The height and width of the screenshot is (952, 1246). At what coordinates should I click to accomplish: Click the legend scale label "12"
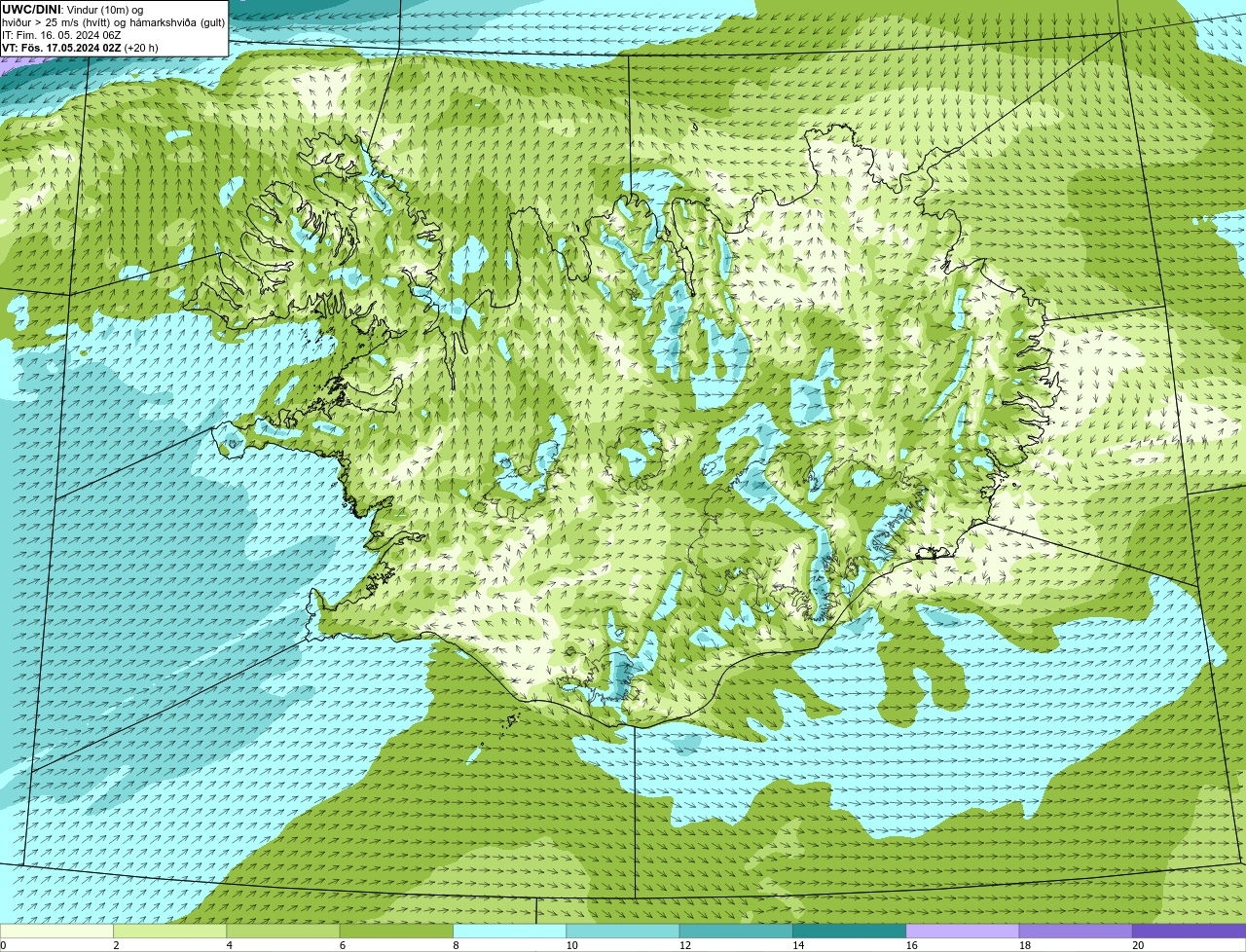pyautogui.click(x=684, y=945)
